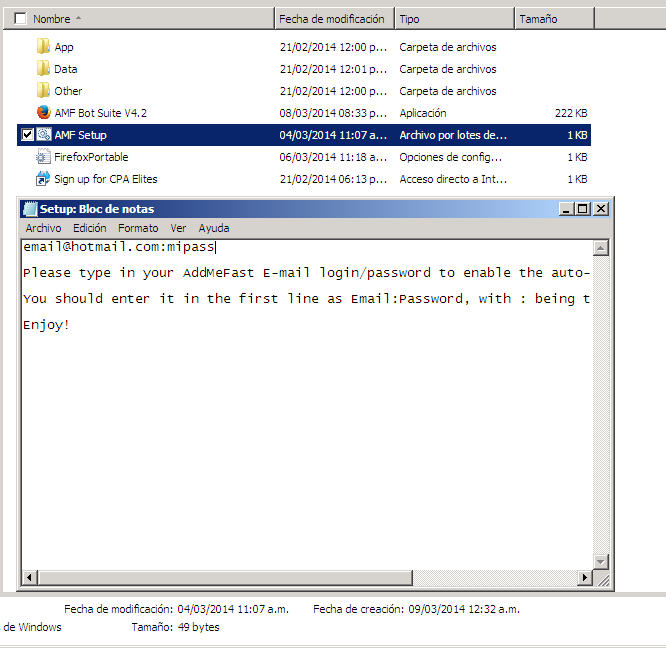Open the Ver menu in Notepad

tap(178, 228)
